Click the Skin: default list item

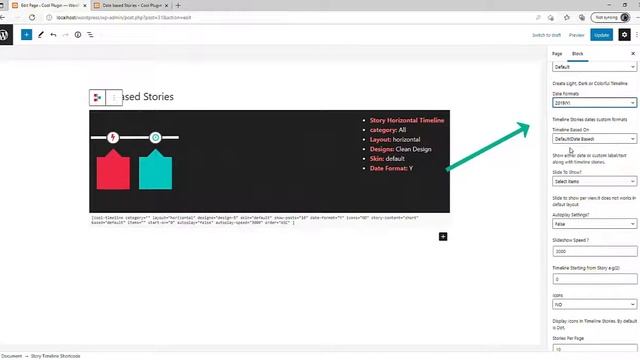coord(387,159)
